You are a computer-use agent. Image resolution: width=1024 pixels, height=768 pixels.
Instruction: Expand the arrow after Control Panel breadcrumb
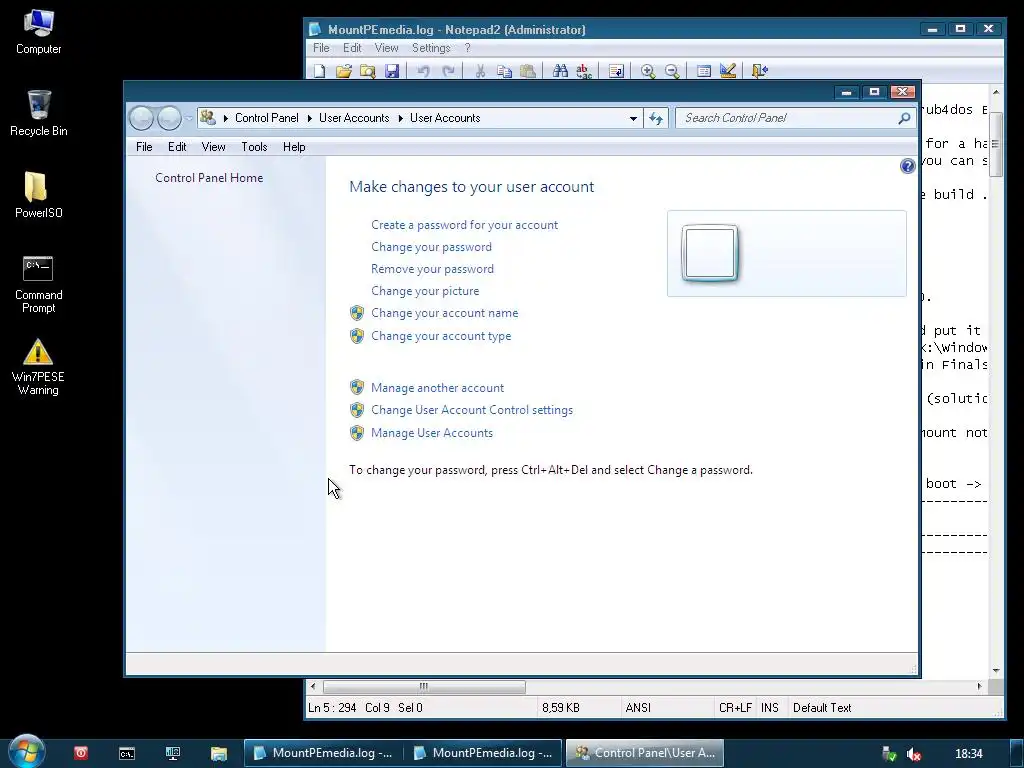310,118
